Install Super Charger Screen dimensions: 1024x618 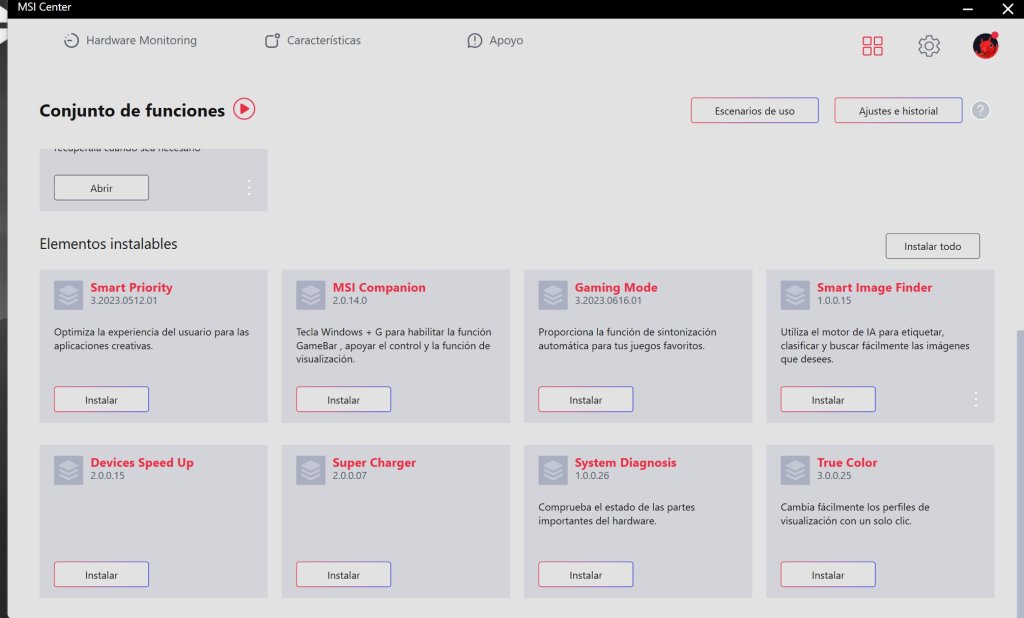[344, 574]
